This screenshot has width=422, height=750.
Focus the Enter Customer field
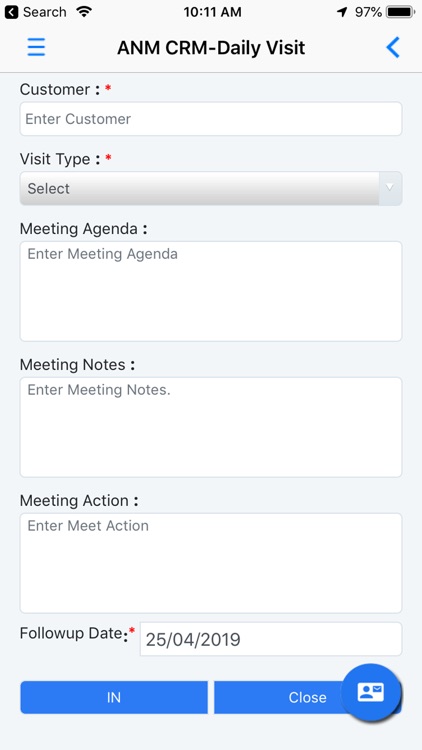(x=211, y=119)
